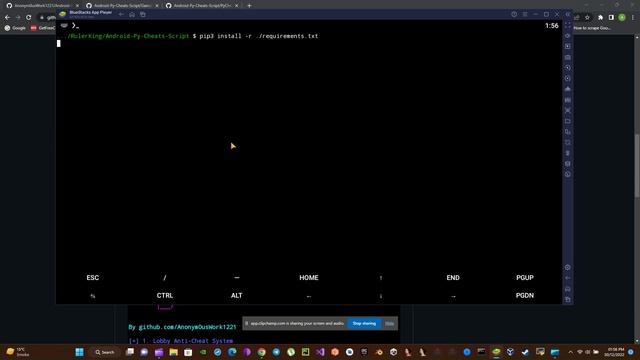Tap the CTRL key in Termux
This screenshot has width=640, height=360.
point(165,296)
